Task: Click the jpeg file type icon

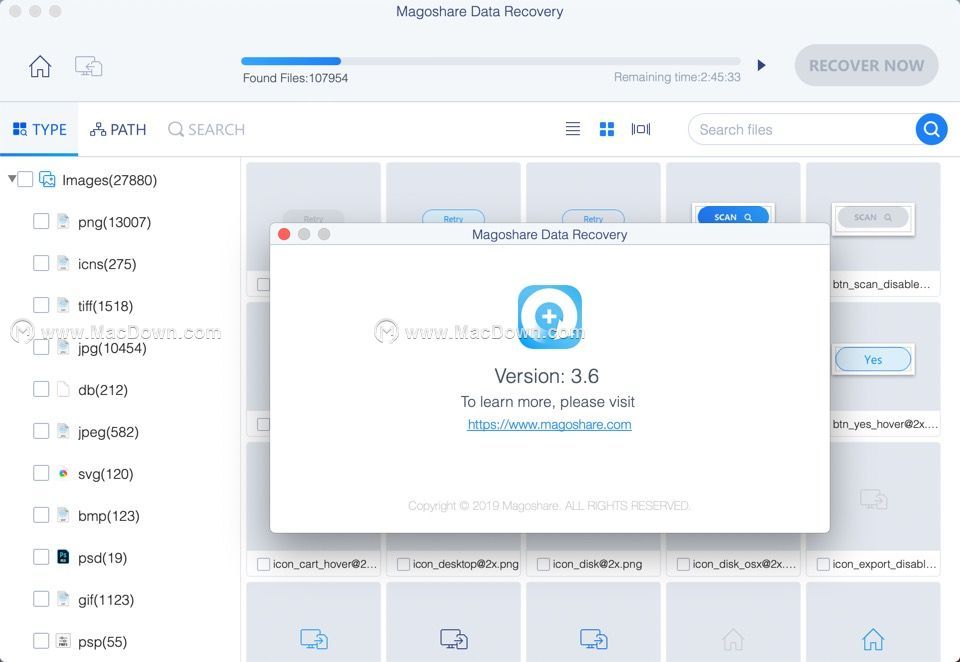Action: click(63, 431)
